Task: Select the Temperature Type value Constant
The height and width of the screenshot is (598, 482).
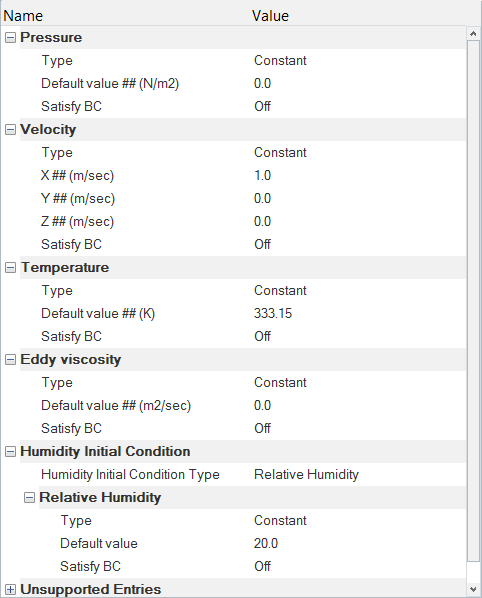Action: (280, 291)
